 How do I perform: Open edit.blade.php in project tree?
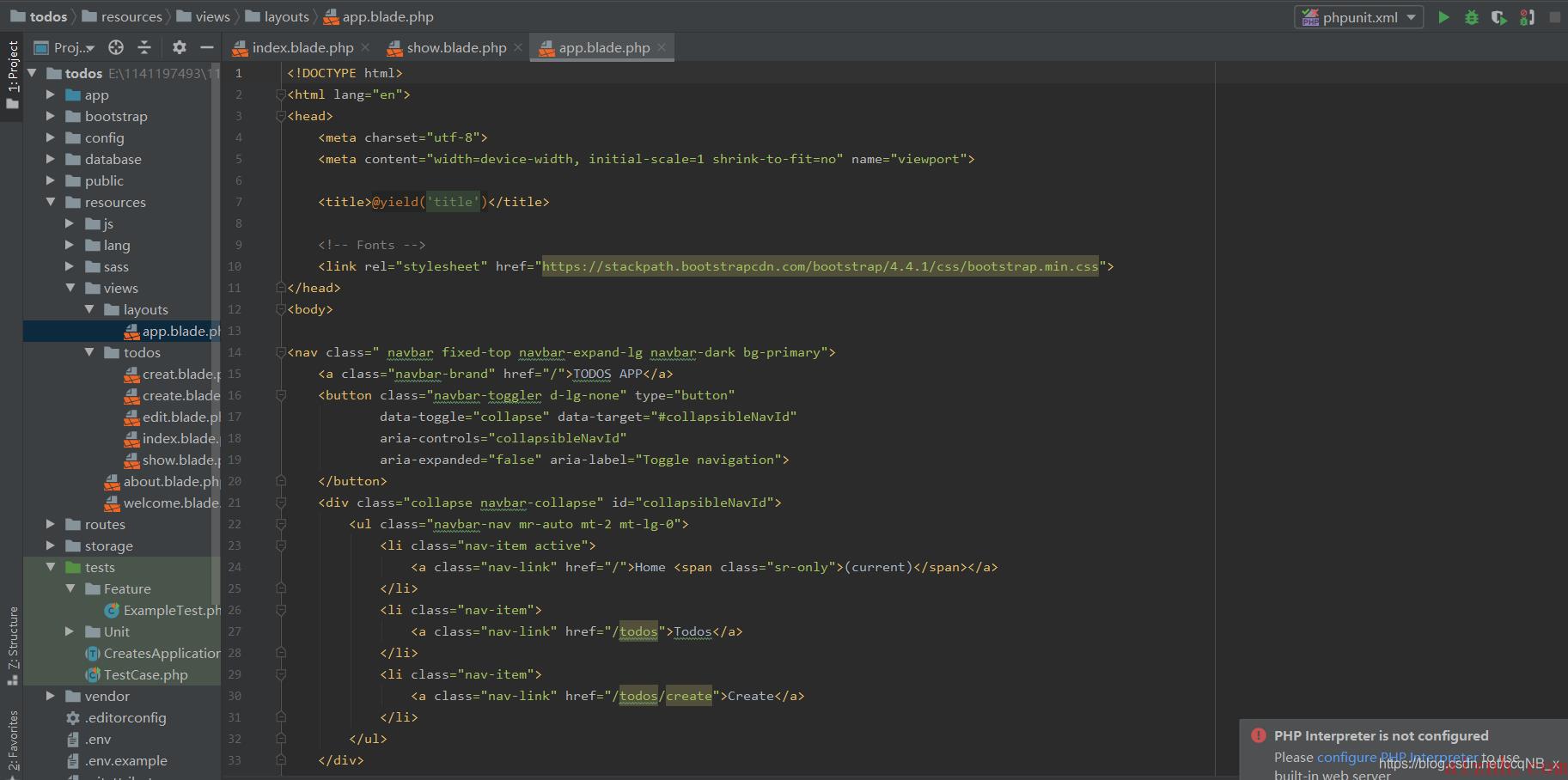click(172, 417)
